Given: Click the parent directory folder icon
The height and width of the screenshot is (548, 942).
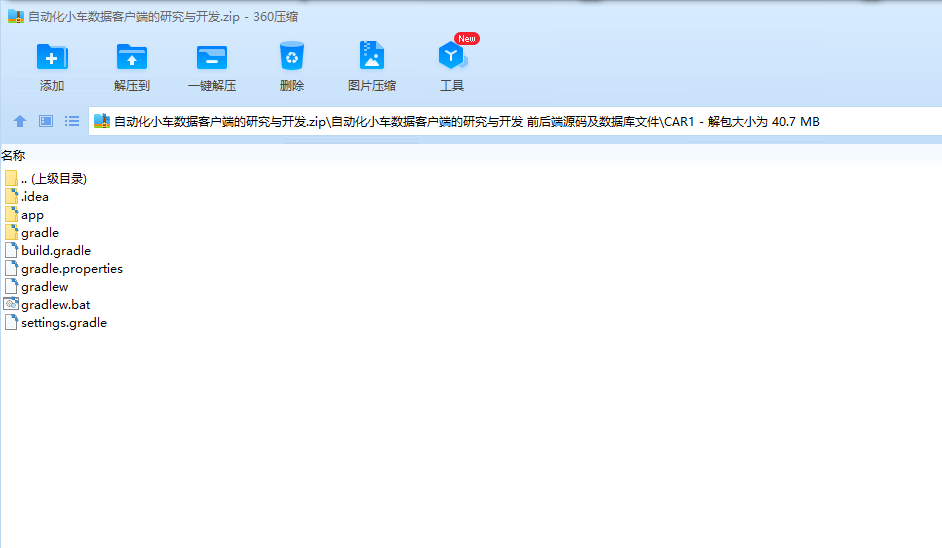Looking at the screenshot, I should (x=11, y=178).
